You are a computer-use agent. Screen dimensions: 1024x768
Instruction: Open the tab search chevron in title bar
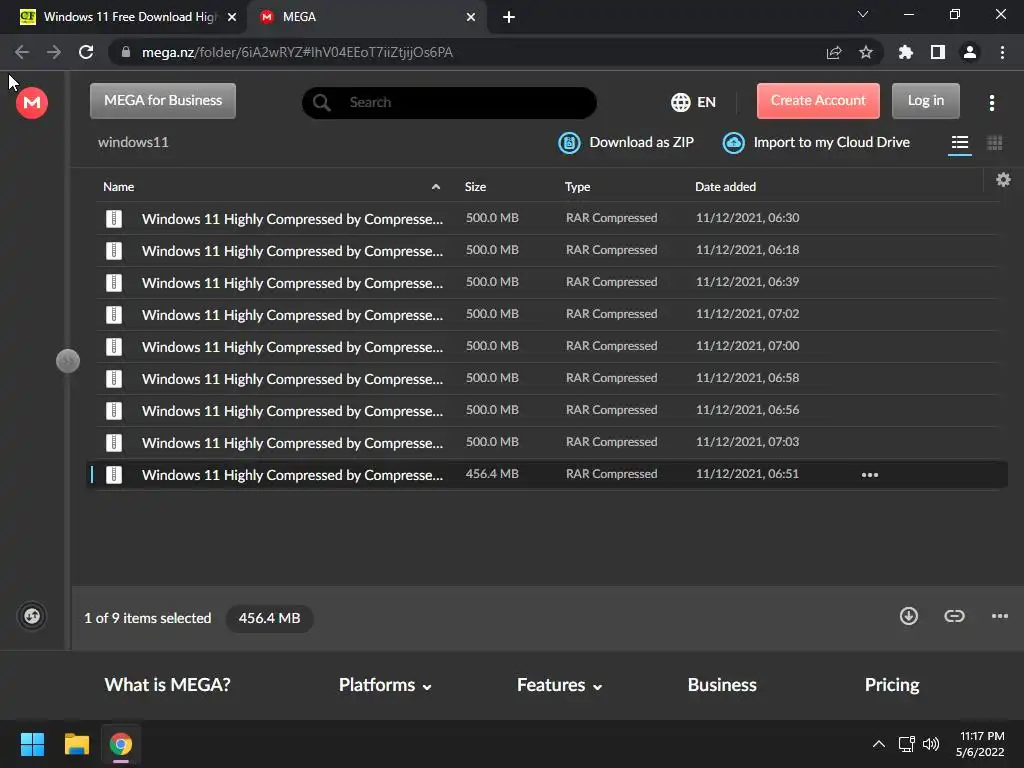pos(863,14)
